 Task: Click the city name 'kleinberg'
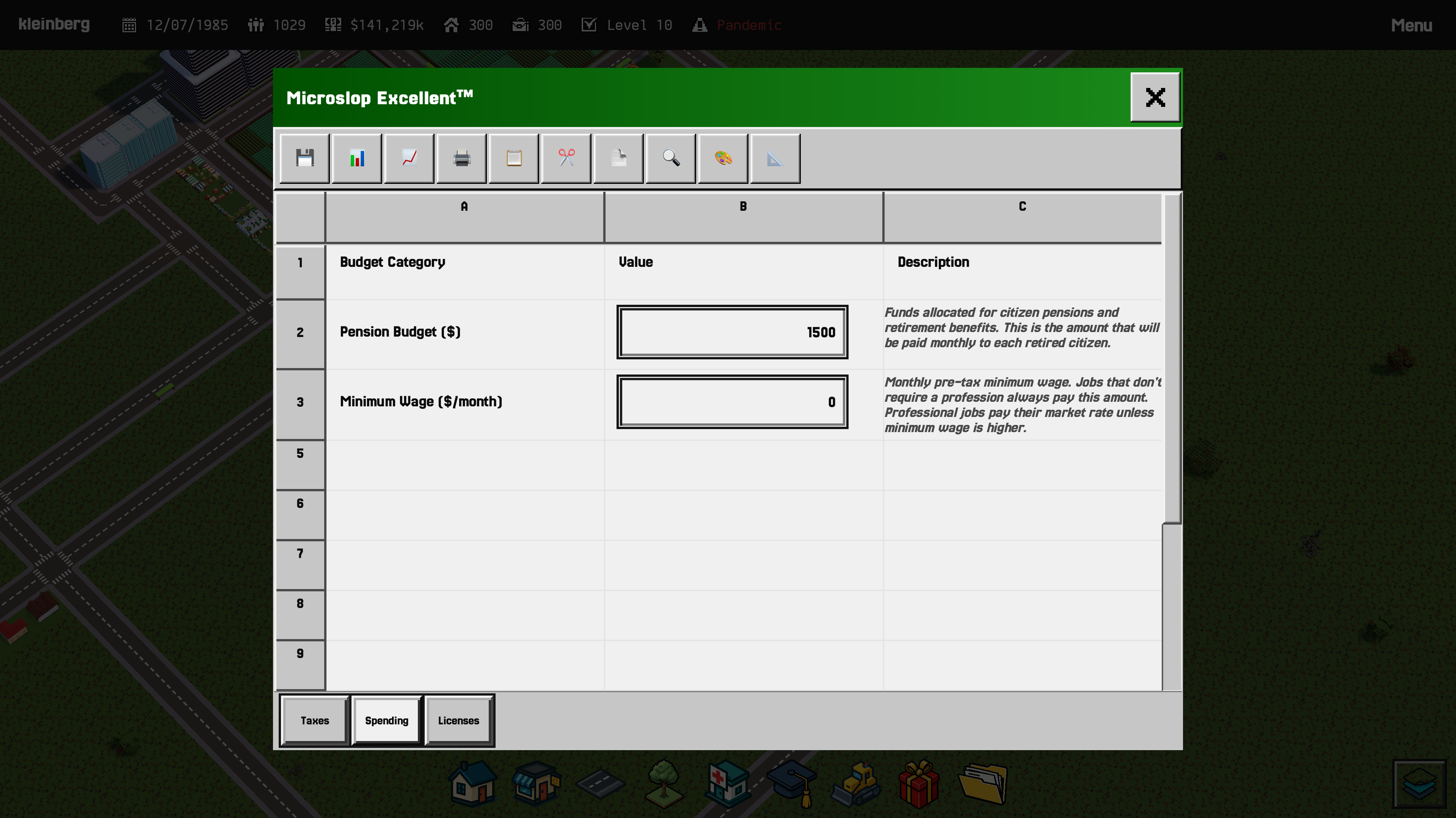pos(54,24)
